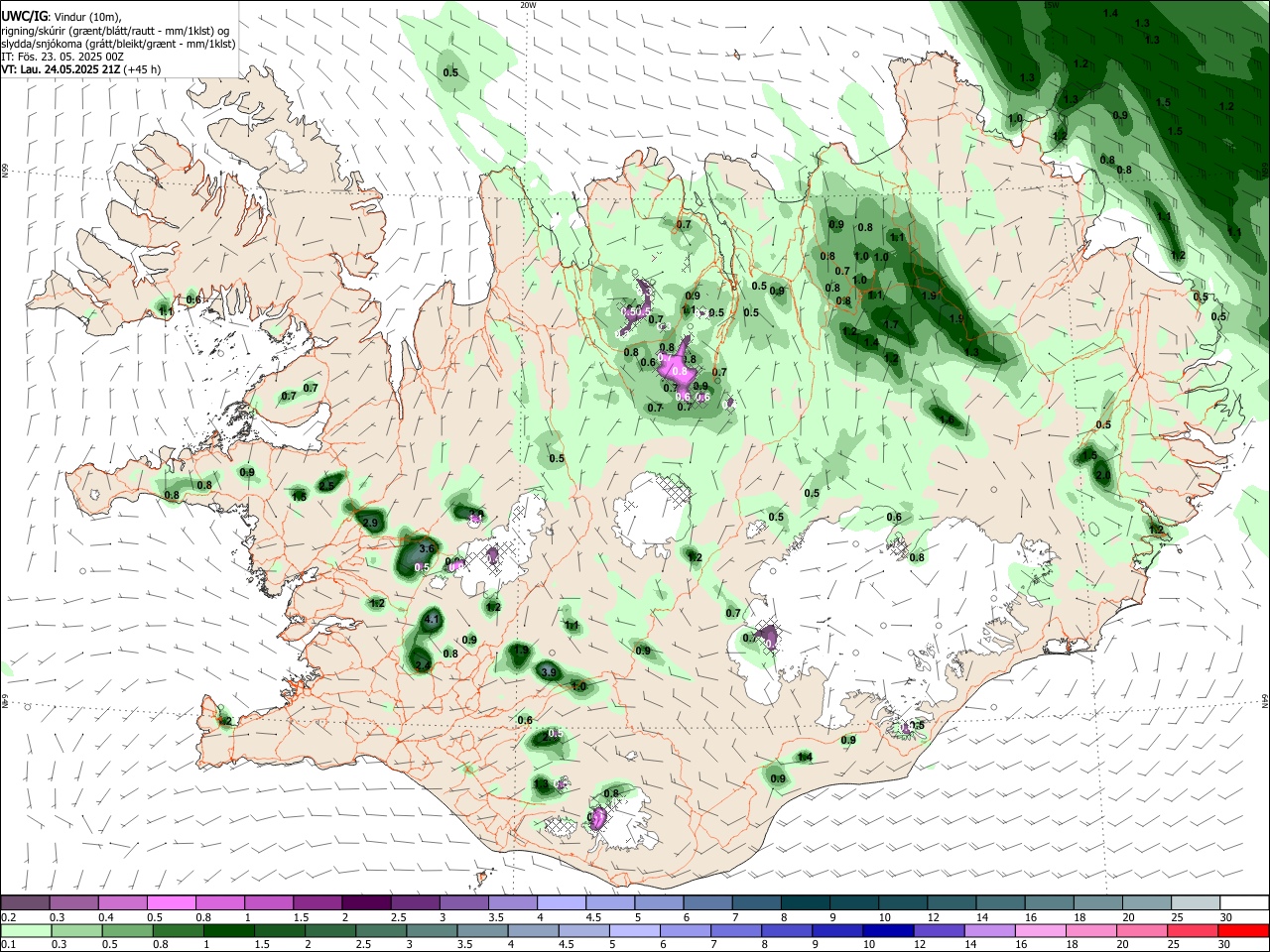Click the '20W' longitude label at the top edge

[x=528, y=5]
